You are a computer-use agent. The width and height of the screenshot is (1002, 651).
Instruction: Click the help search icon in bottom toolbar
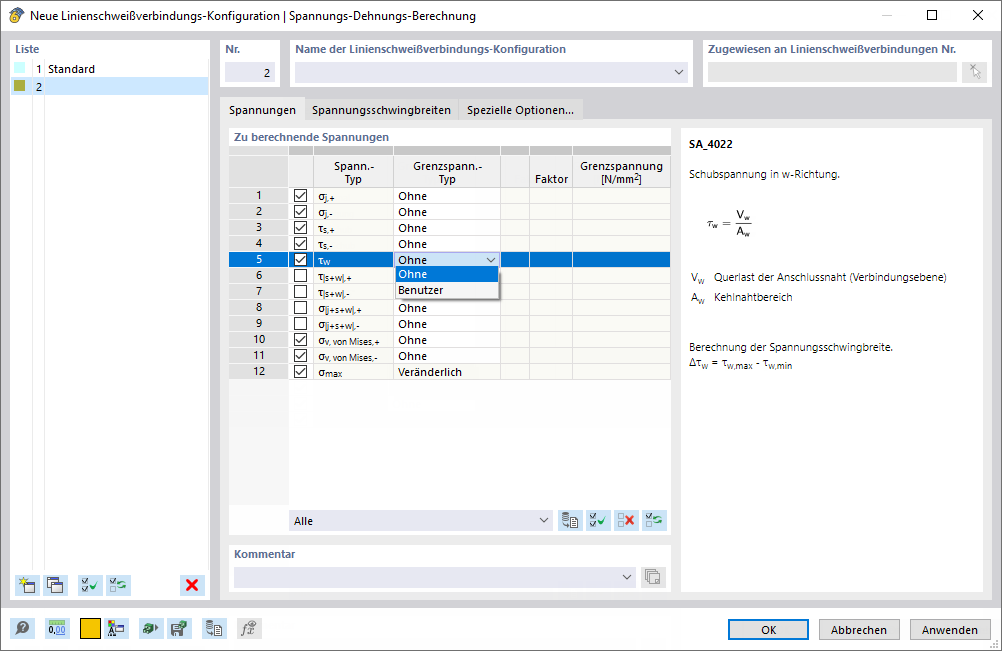click(x=22, y=629)
